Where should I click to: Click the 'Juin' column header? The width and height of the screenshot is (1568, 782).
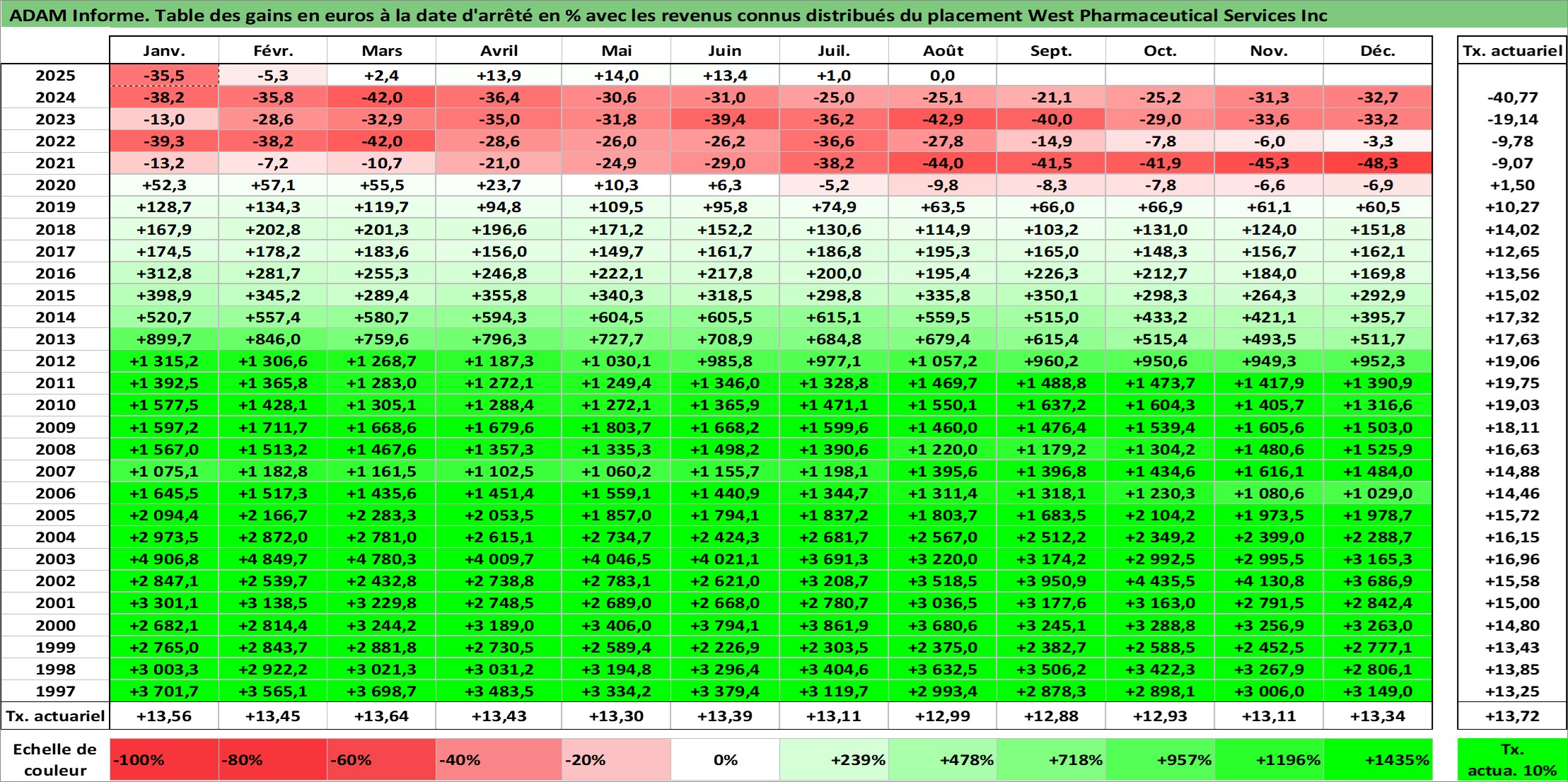point(725,50)
